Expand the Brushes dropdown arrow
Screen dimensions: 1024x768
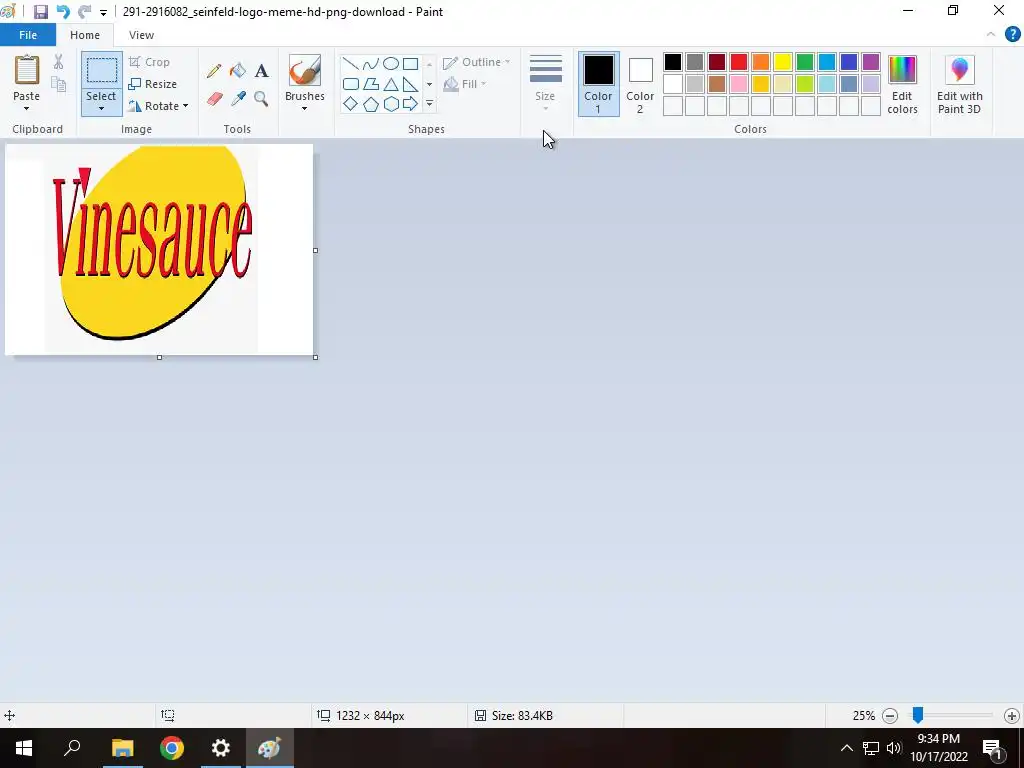(x=304, y=109)
